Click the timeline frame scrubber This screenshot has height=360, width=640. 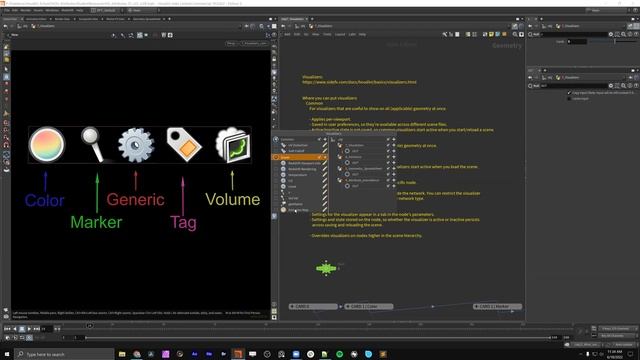tap(90, 325)
